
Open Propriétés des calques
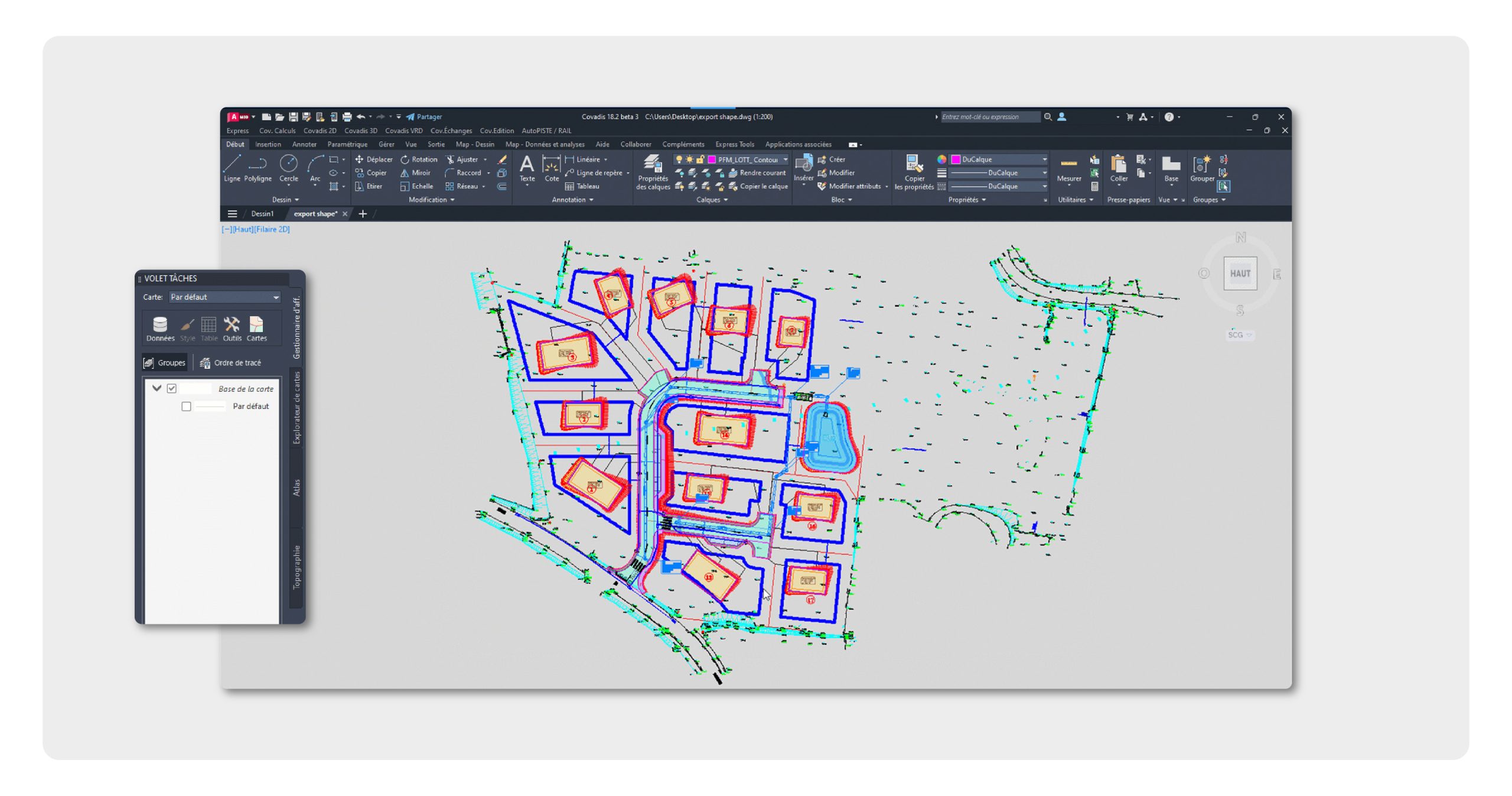click(653, 172)
